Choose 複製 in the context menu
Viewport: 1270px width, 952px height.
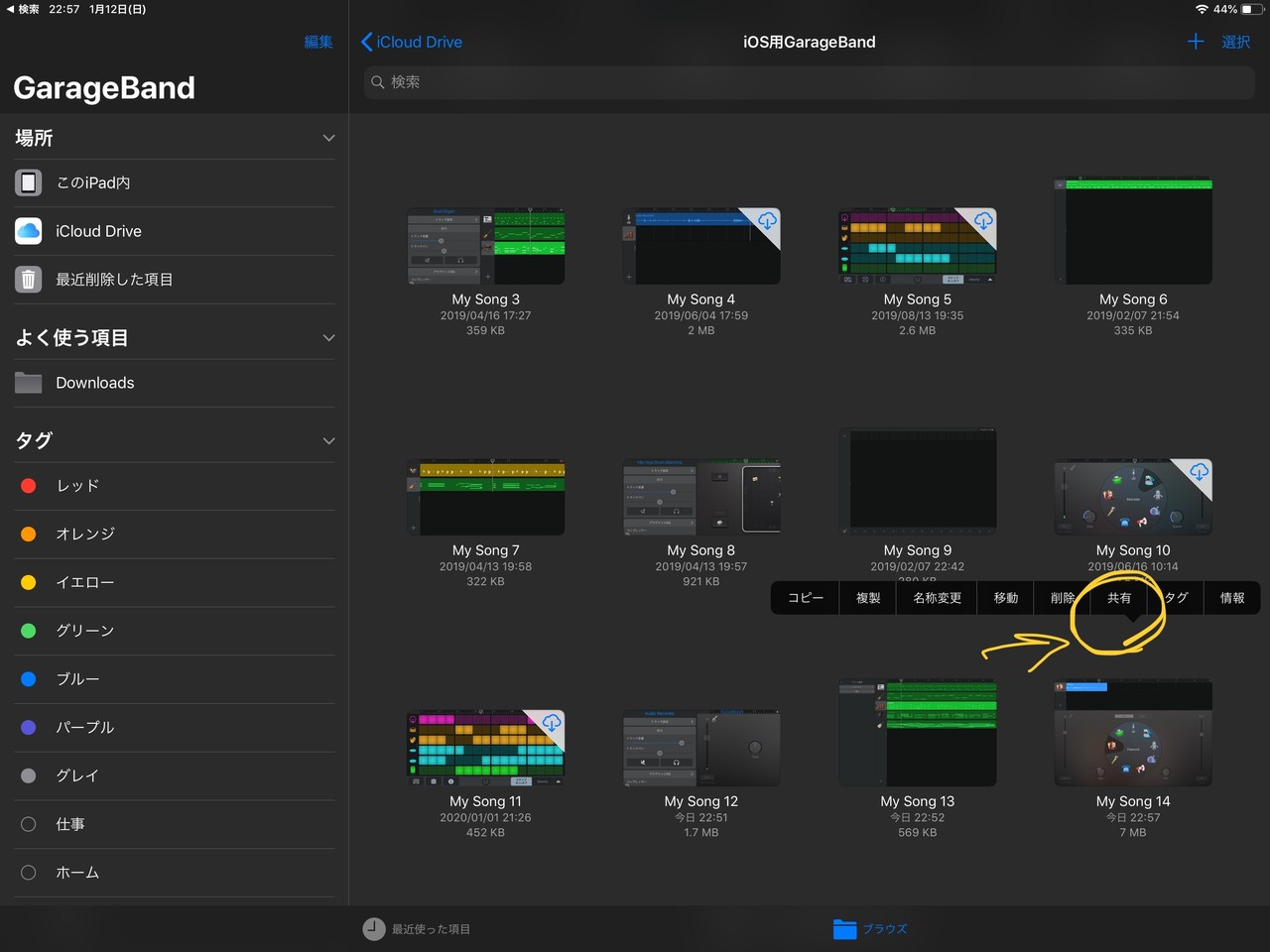[x=868, y=598]
